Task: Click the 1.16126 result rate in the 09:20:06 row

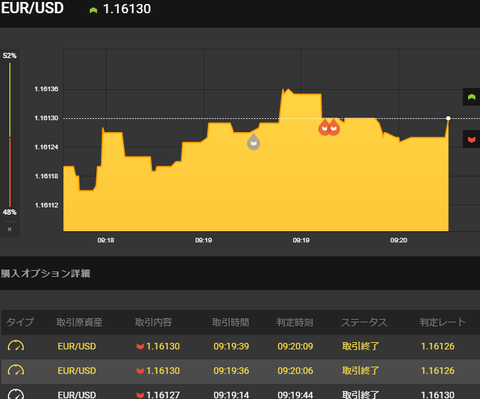Action: 438,371
